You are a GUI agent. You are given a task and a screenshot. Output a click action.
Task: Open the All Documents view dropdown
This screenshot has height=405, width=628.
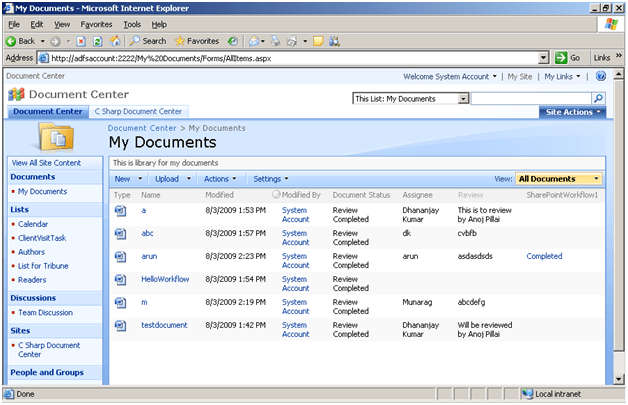[559, 178]
